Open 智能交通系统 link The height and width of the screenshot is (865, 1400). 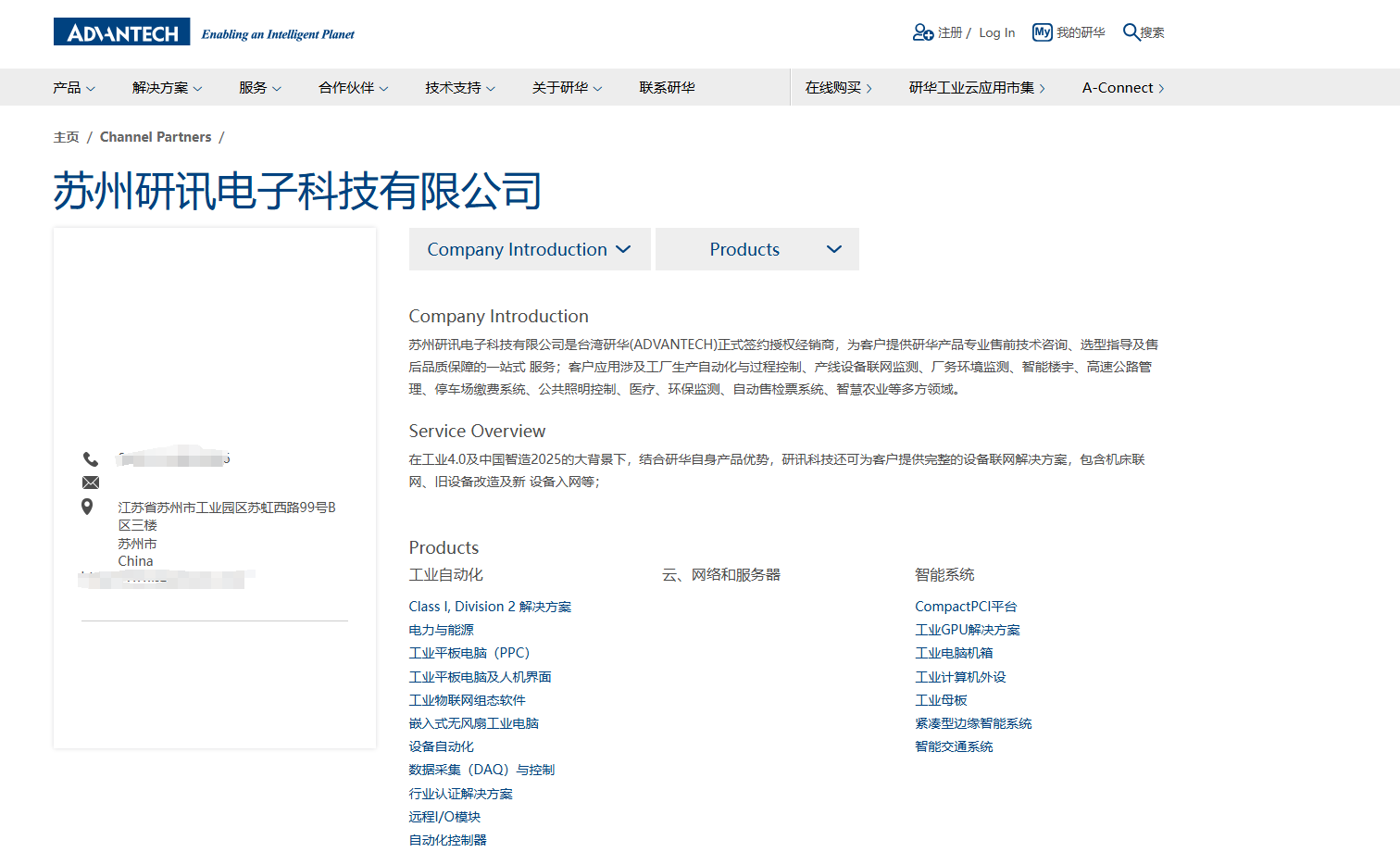[x=954, y=746]
